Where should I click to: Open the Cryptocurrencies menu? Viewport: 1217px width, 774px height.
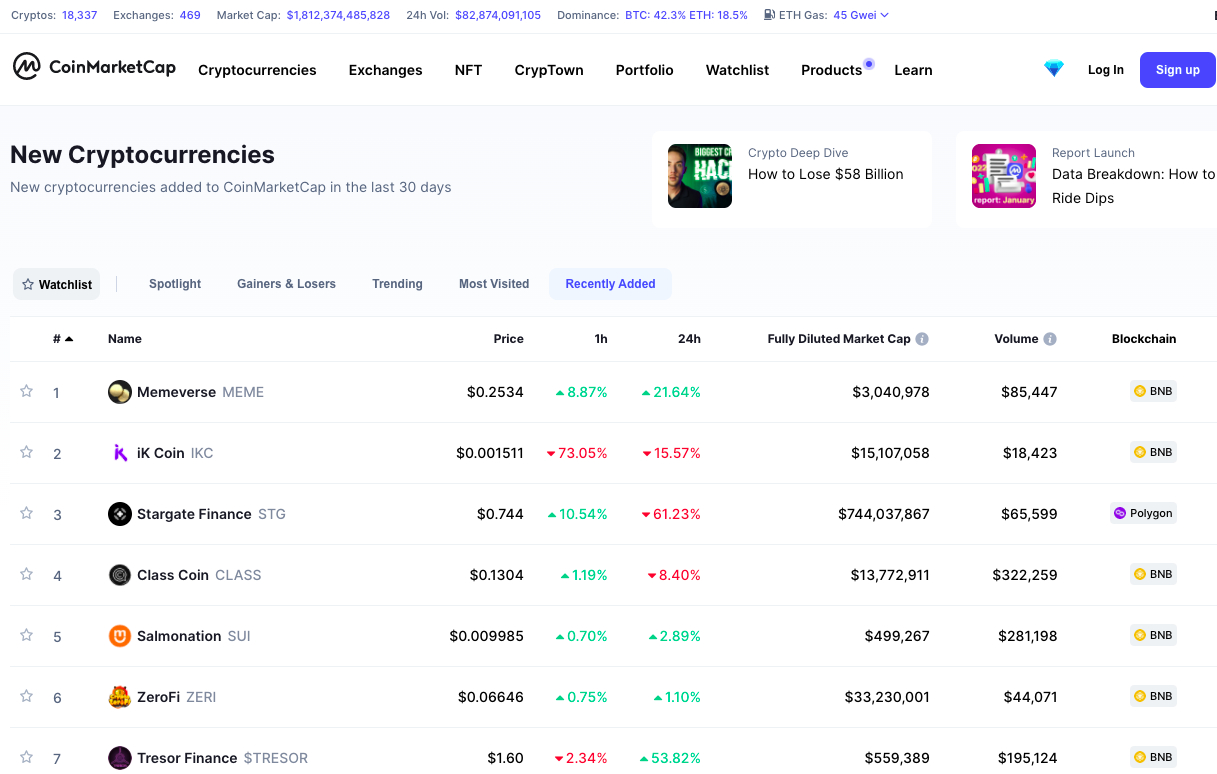[x=257, y=70]
